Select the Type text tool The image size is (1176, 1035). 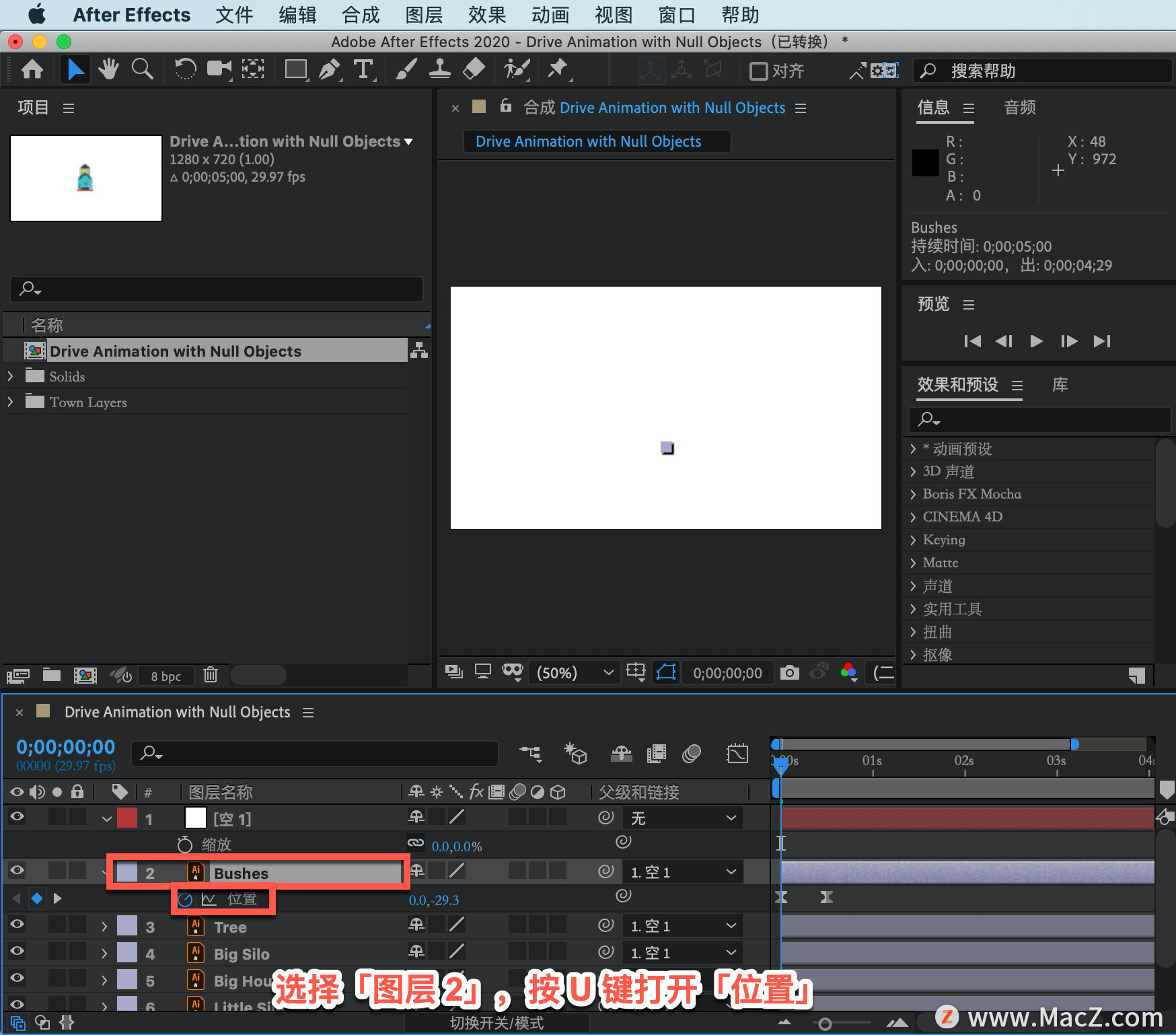(364, 70)
